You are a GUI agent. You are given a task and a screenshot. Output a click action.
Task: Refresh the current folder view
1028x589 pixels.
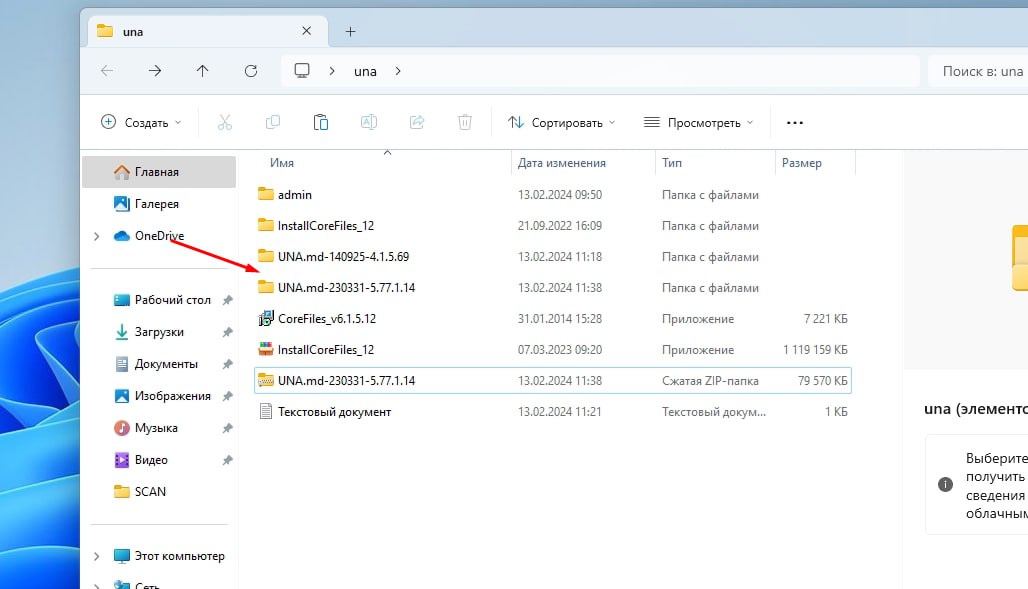pos(250,71)
